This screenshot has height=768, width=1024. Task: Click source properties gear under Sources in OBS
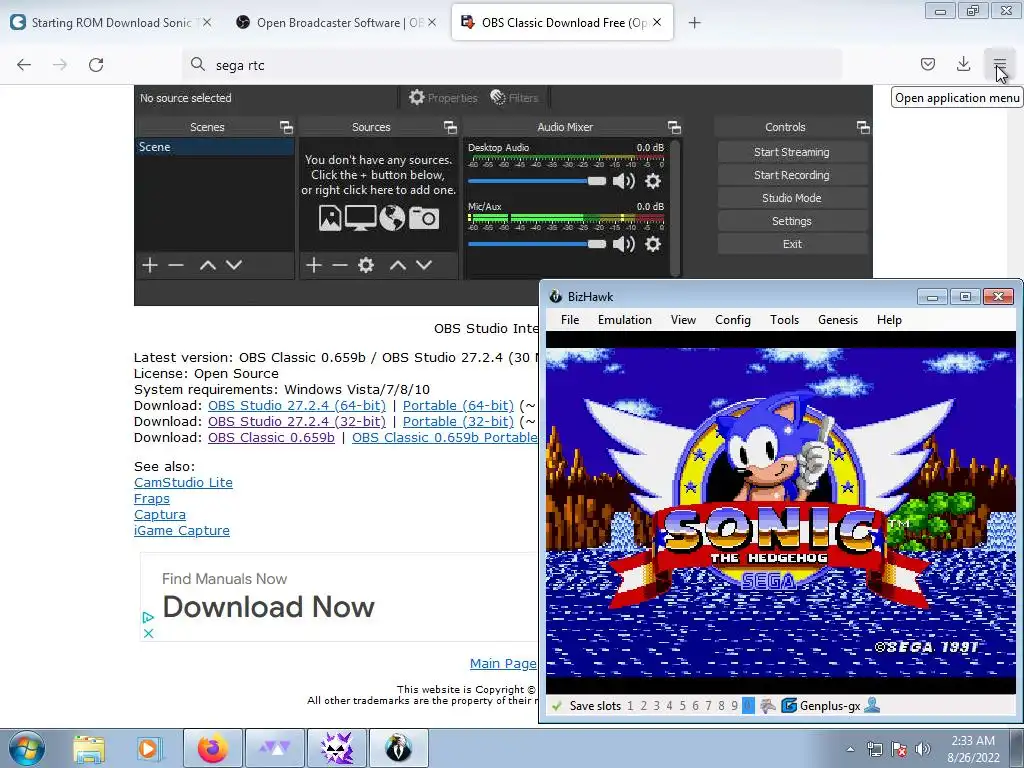click(366, 265)
